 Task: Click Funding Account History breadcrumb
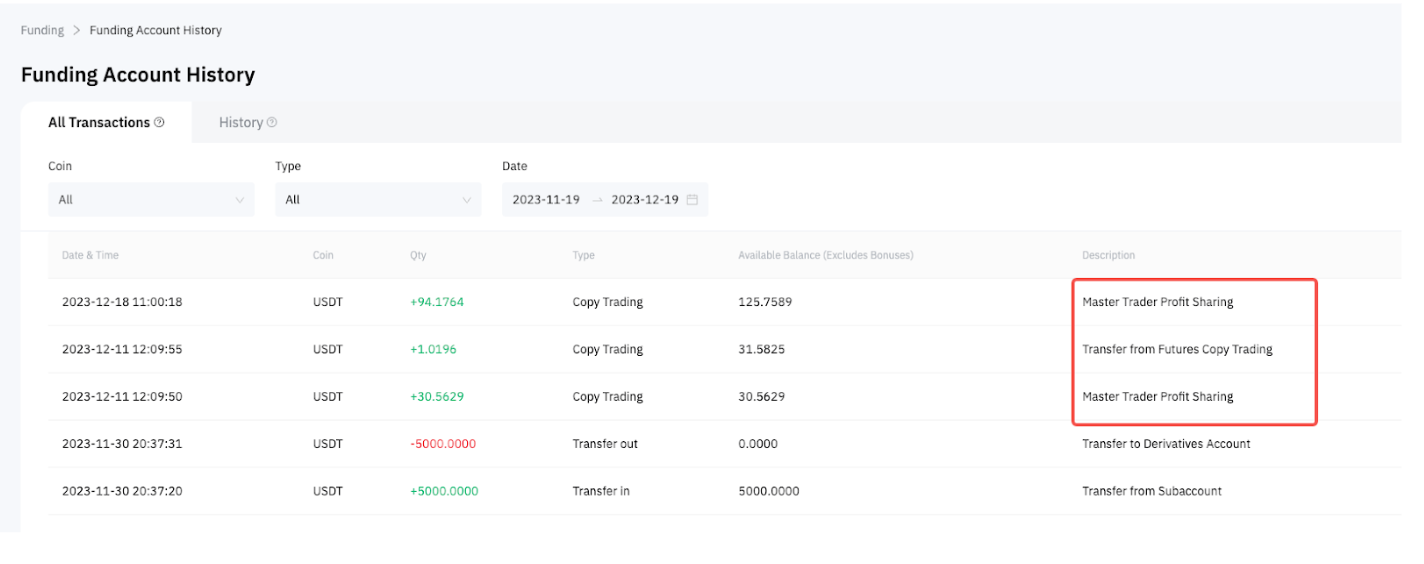[156, 31]
